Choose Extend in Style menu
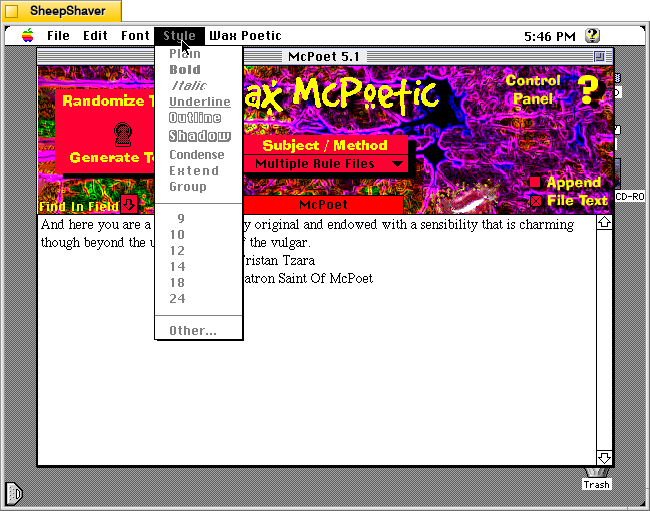 [199, 171]
